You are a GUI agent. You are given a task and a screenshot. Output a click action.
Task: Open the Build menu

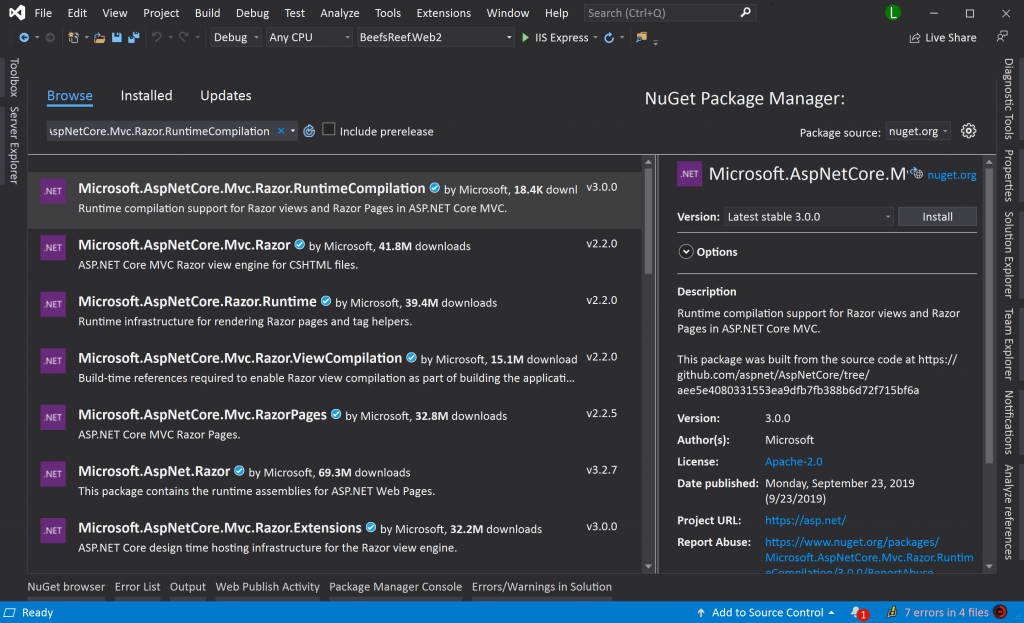pos(208,13)
